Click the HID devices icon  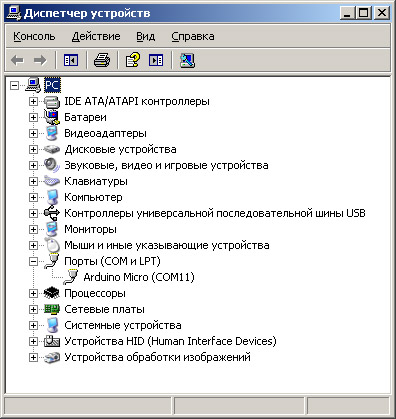point(52,341)
